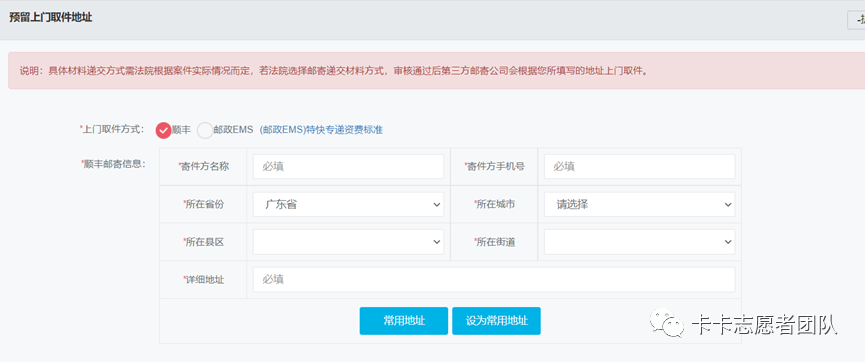
Task: Click the 所在县区 label cell
Action: [x=203, y=242]
